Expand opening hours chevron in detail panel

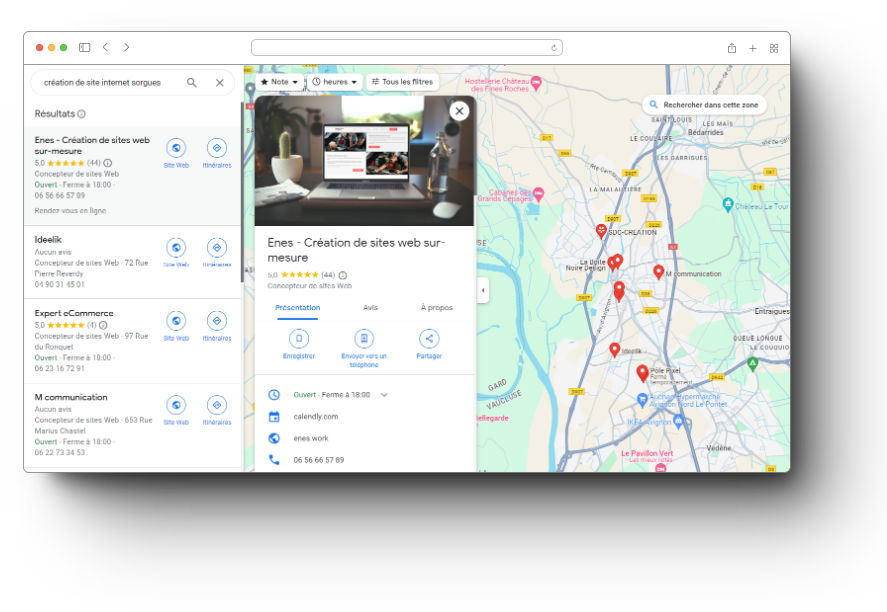[384, 395]
